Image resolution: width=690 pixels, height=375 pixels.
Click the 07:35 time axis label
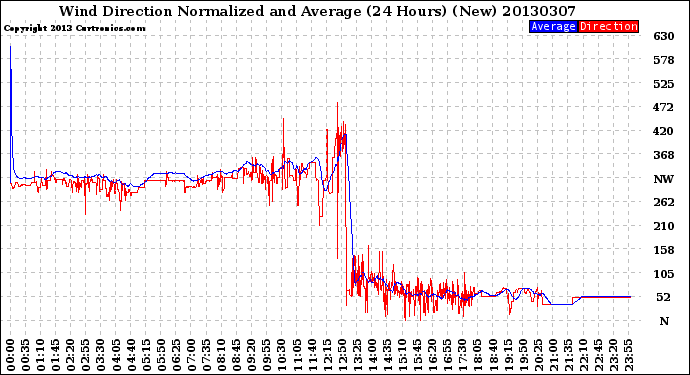(x=207, y=355)
